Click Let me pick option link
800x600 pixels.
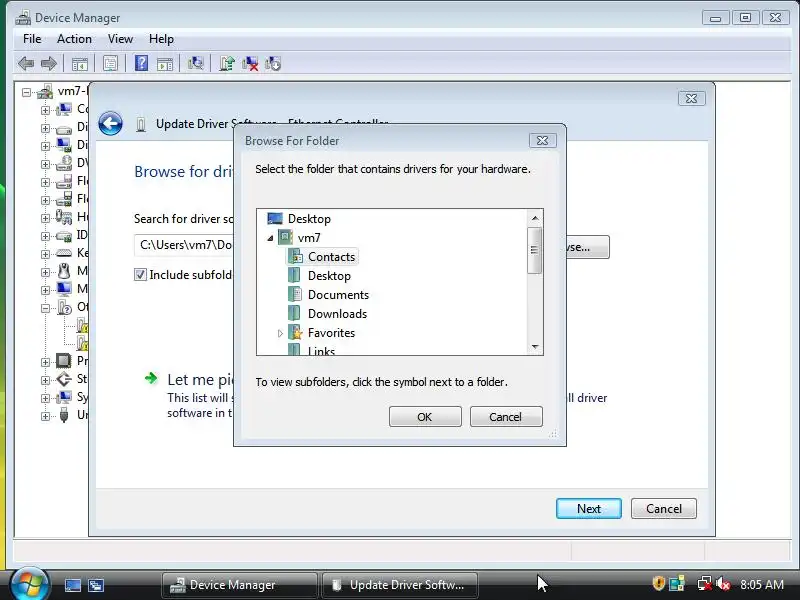201,380
